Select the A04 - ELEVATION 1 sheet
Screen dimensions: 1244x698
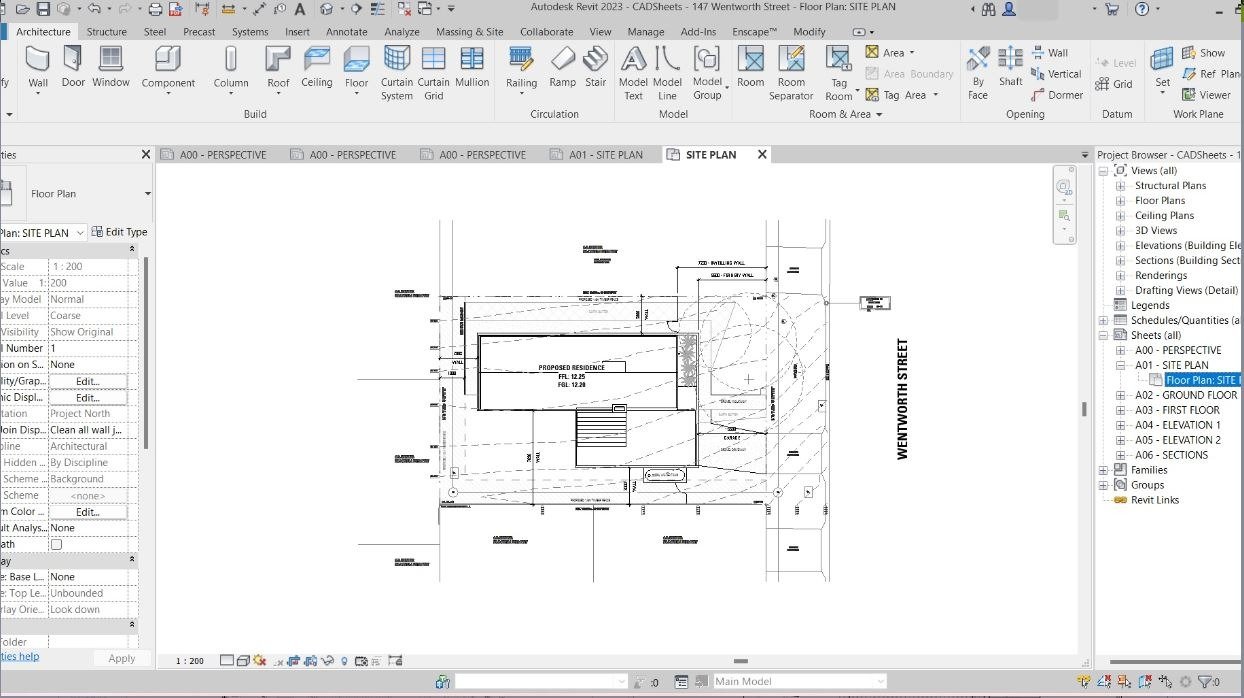click(1178, 425)
